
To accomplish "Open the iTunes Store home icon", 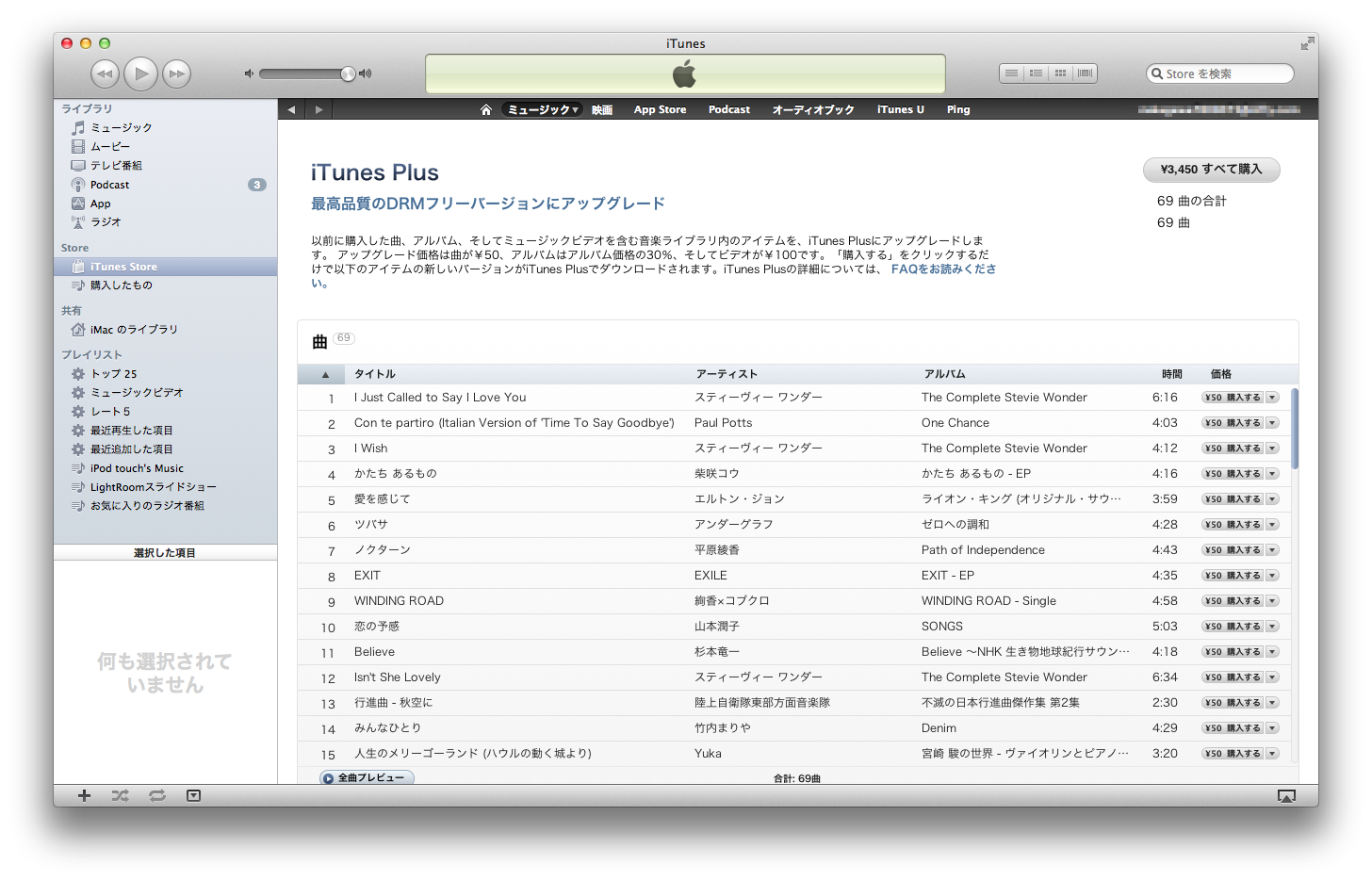I will tap(486, 109).
